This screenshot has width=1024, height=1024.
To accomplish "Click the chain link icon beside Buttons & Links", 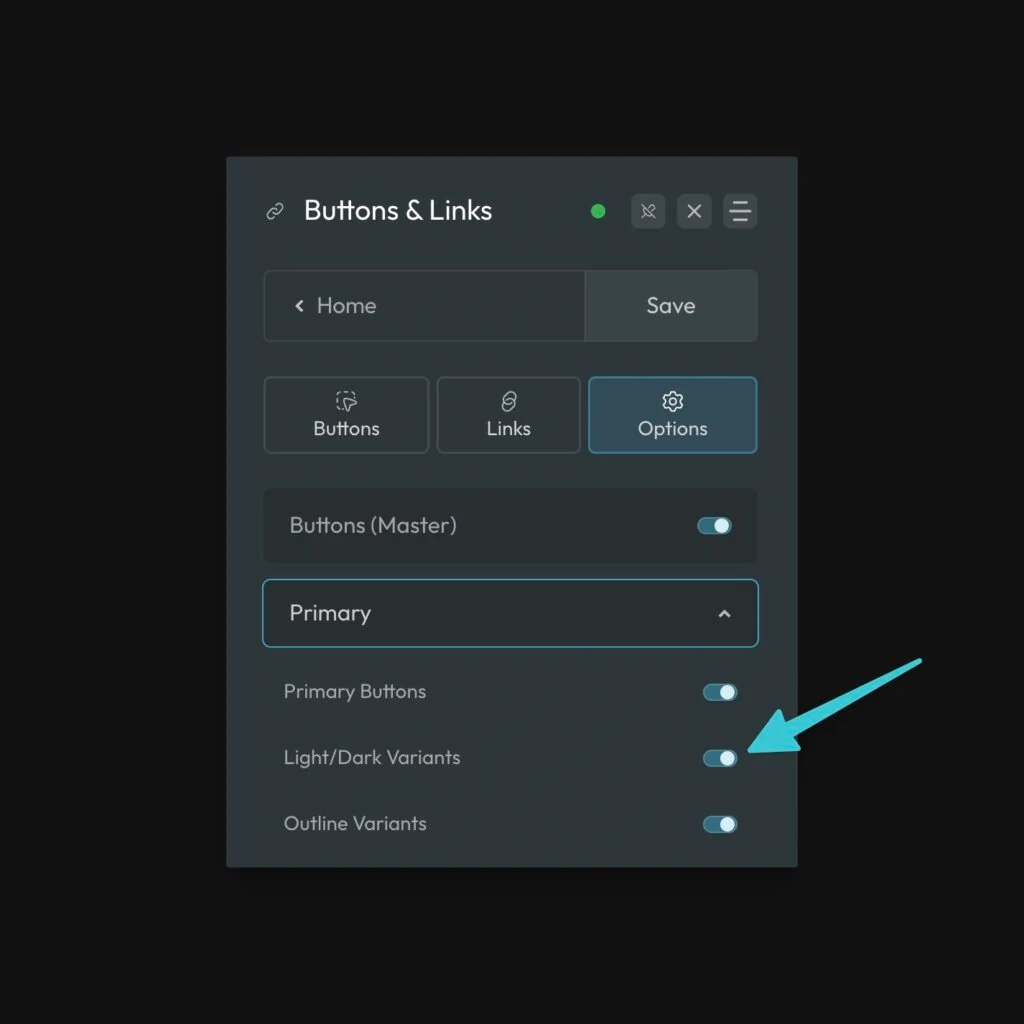I will click(274, 211).
